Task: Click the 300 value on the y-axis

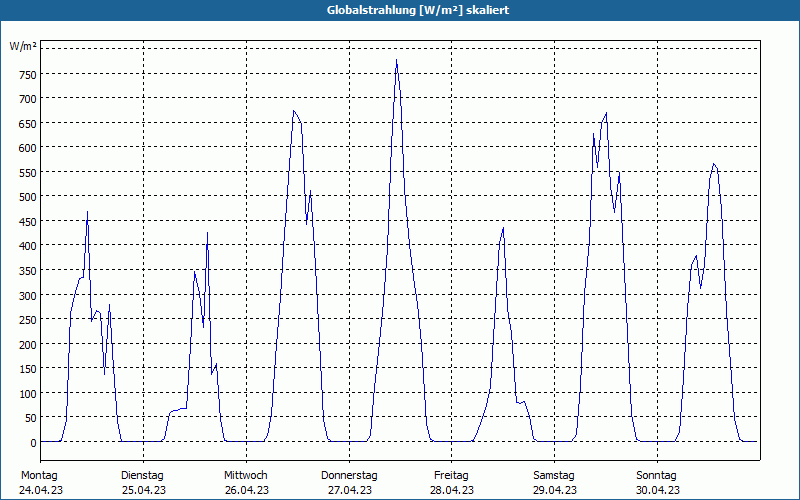Action: (28, 296)
